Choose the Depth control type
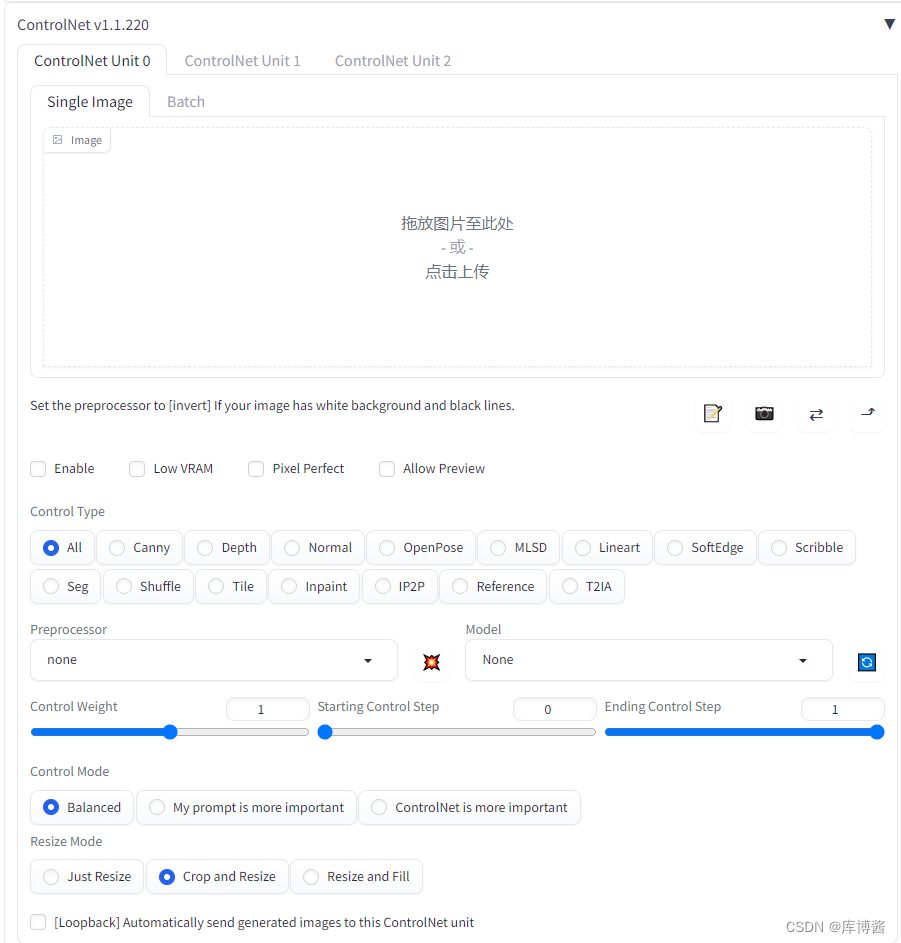The image size is (901, 943). click(x=227, y=547)
